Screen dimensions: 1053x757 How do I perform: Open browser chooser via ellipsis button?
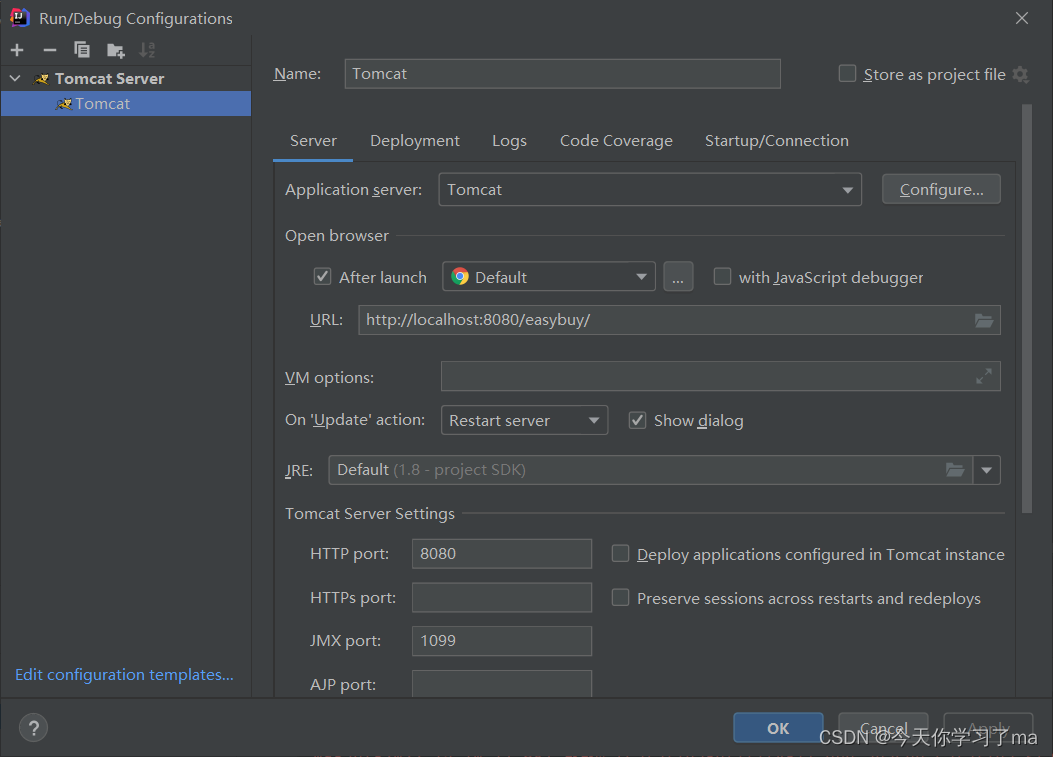click(x=678, y=276)
